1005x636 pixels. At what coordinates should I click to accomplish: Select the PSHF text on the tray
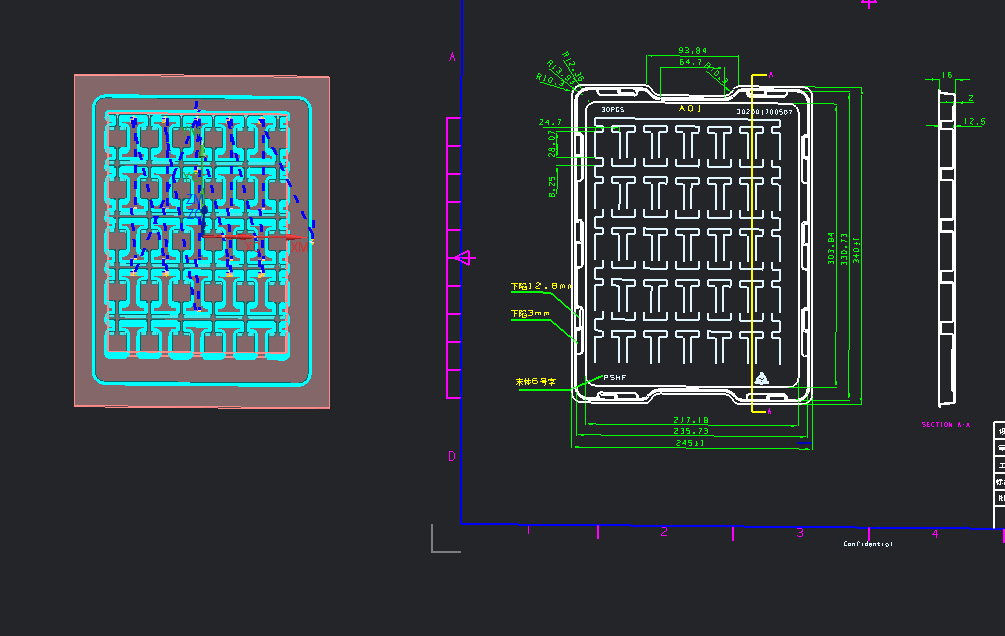[614, 377]
